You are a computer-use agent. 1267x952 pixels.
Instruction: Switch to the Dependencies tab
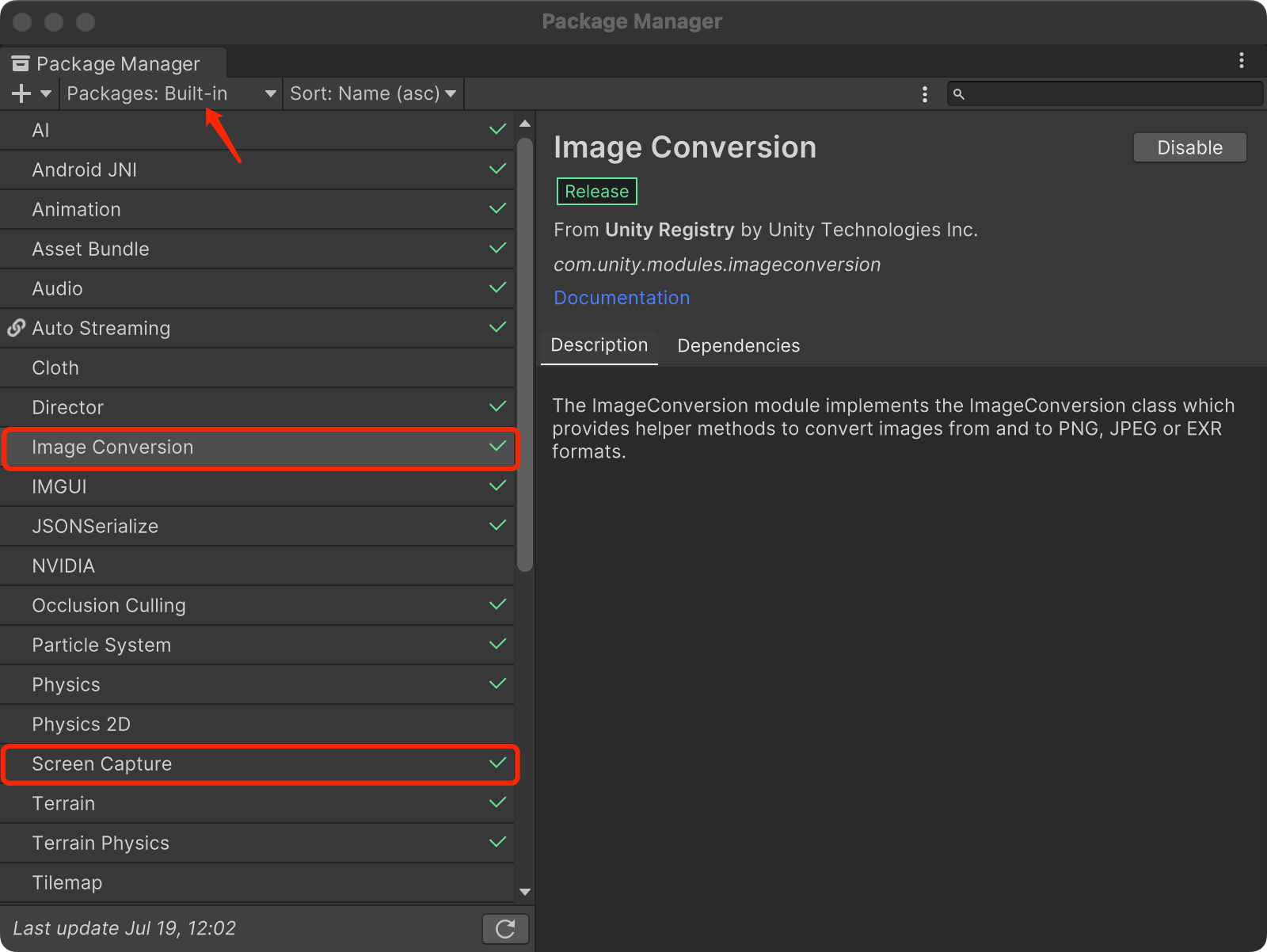pyautogui.click(x=738, y=346)
